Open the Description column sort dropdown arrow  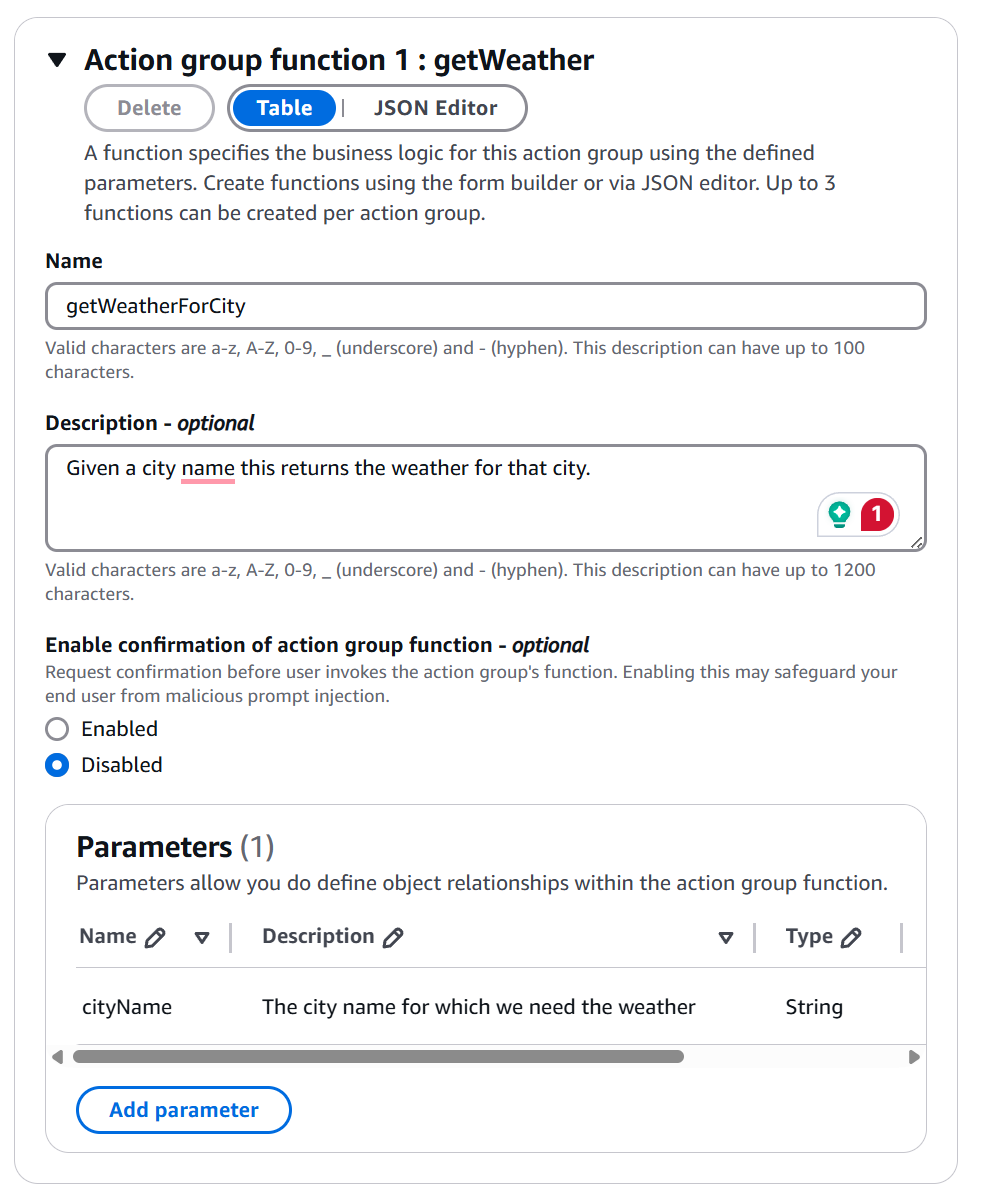(726, 938)
